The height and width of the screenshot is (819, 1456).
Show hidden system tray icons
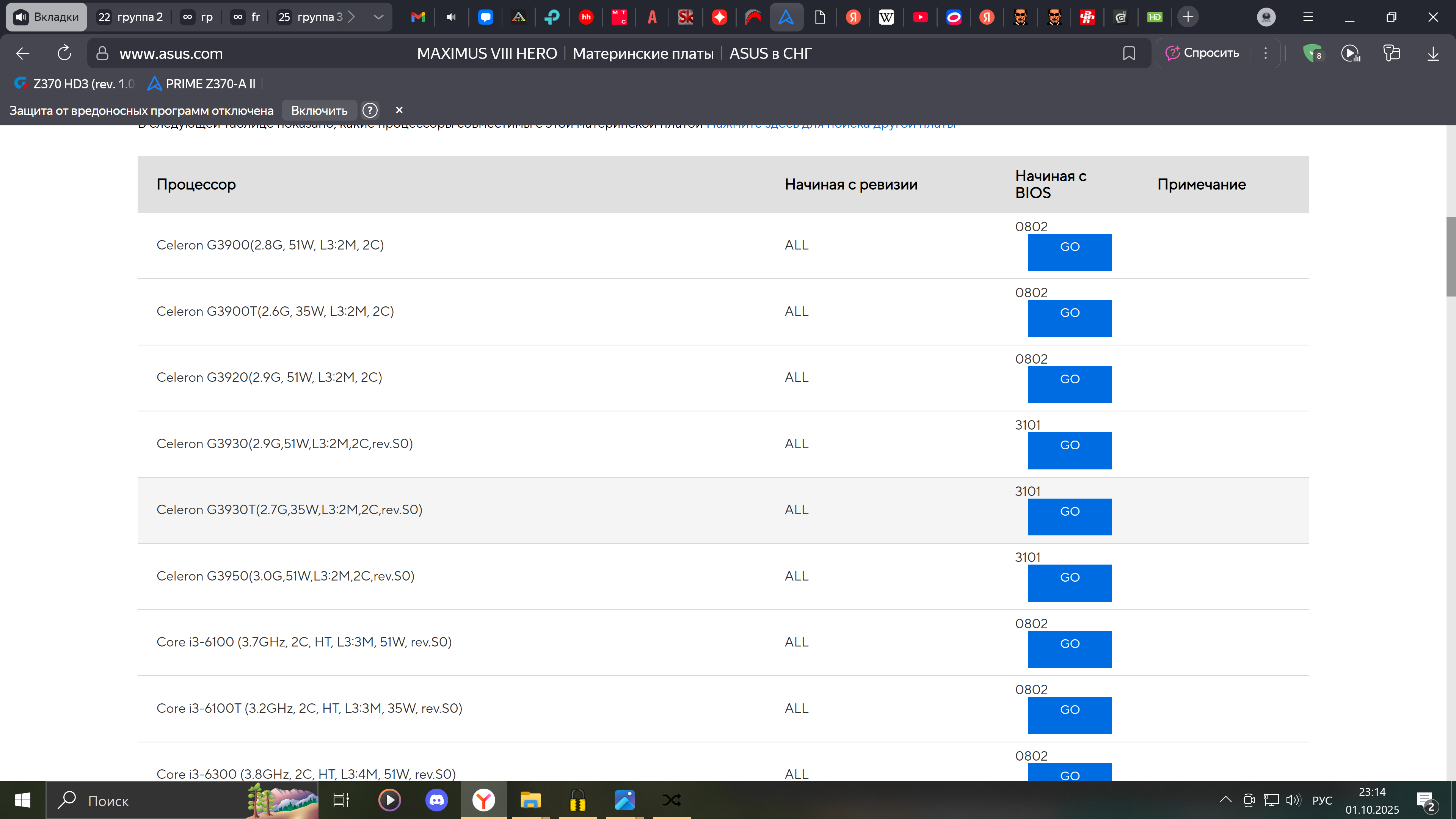click(1225, 799)
